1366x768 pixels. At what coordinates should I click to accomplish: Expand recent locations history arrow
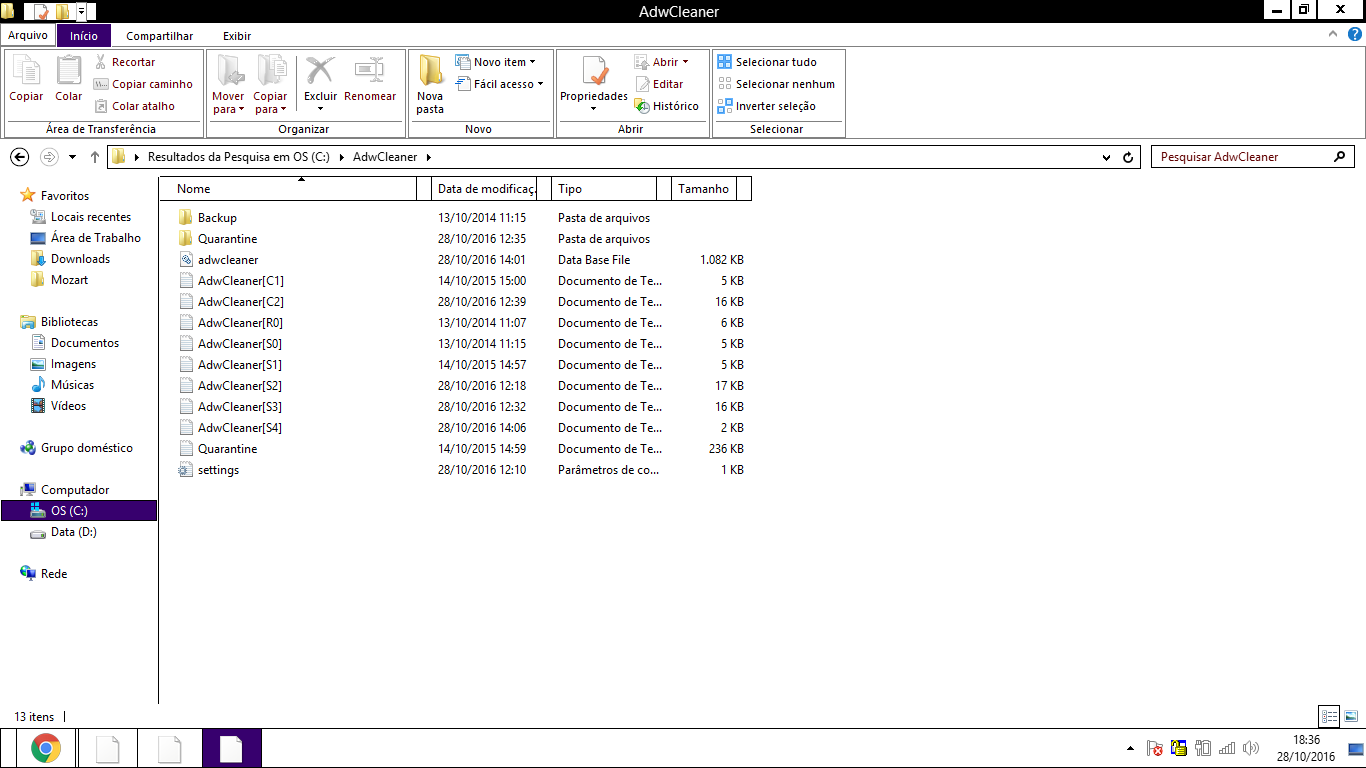tap(72, 157)
